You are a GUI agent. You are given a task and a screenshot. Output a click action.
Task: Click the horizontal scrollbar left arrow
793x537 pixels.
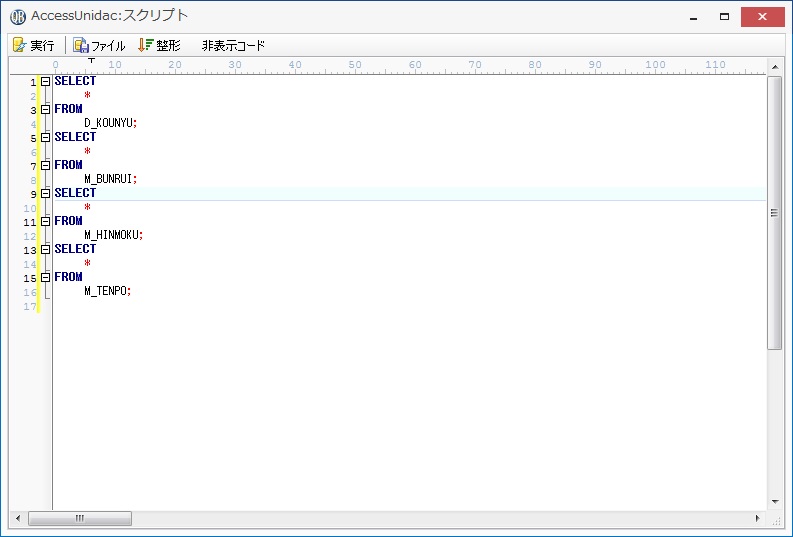tap(18, 518)
